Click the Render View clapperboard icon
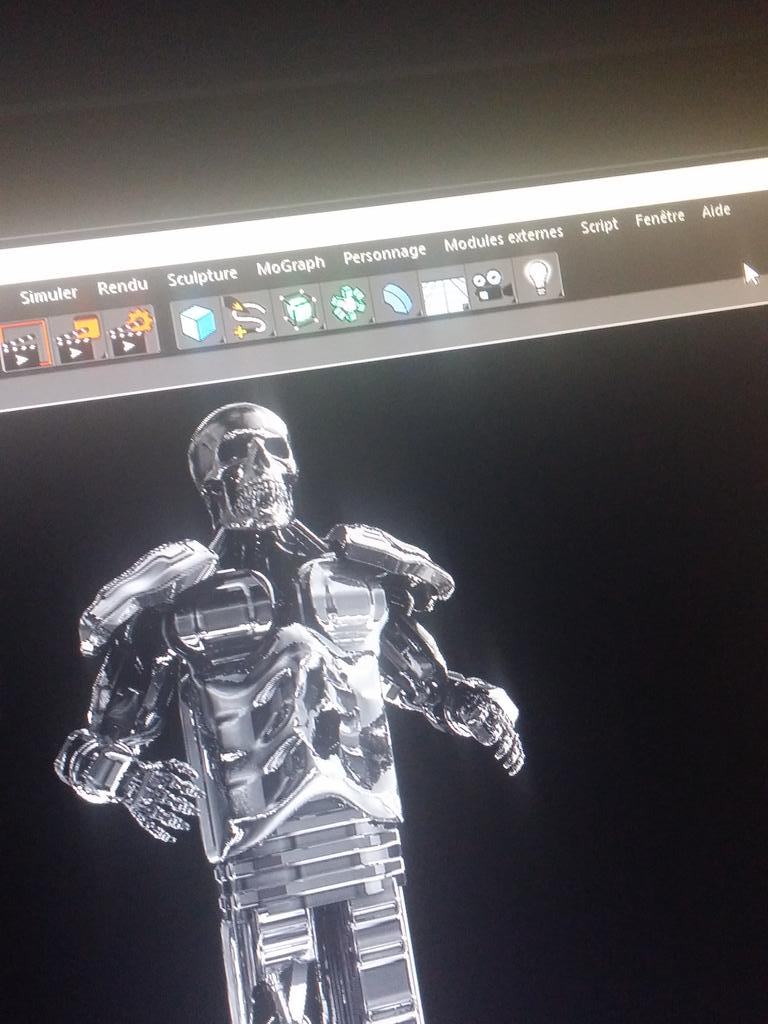This screenshot has height=1024, width=768. [x=24, y=347]
